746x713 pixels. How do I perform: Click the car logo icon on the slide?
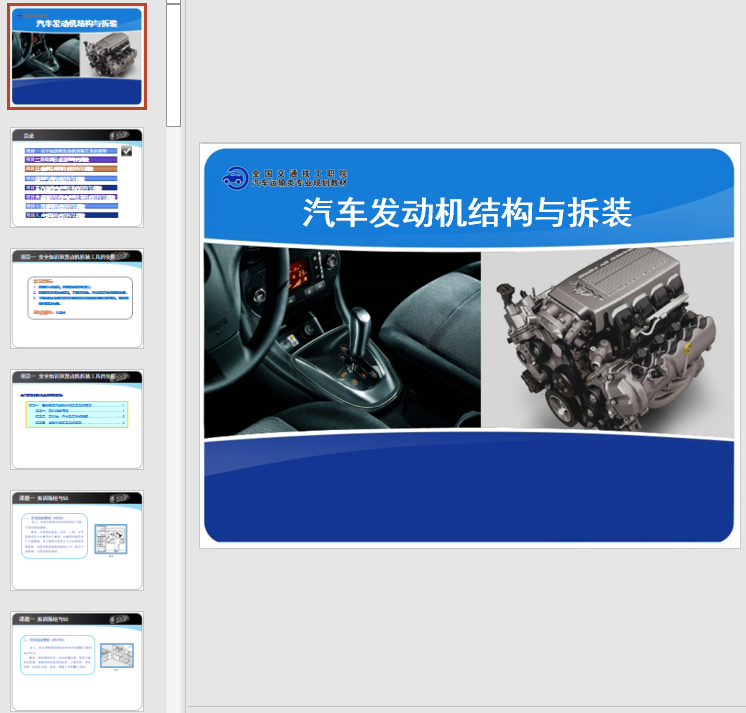(x=235, y=178)
